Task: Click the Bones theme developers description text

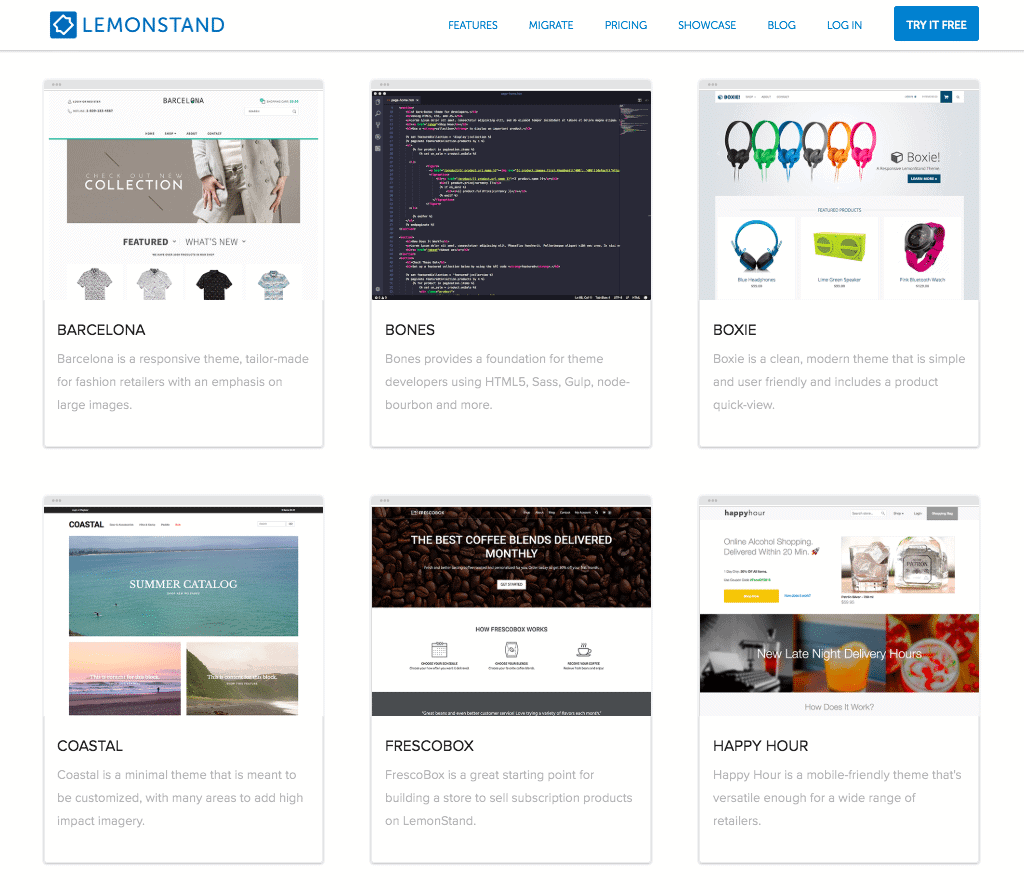Action: (x=507, y=382)
